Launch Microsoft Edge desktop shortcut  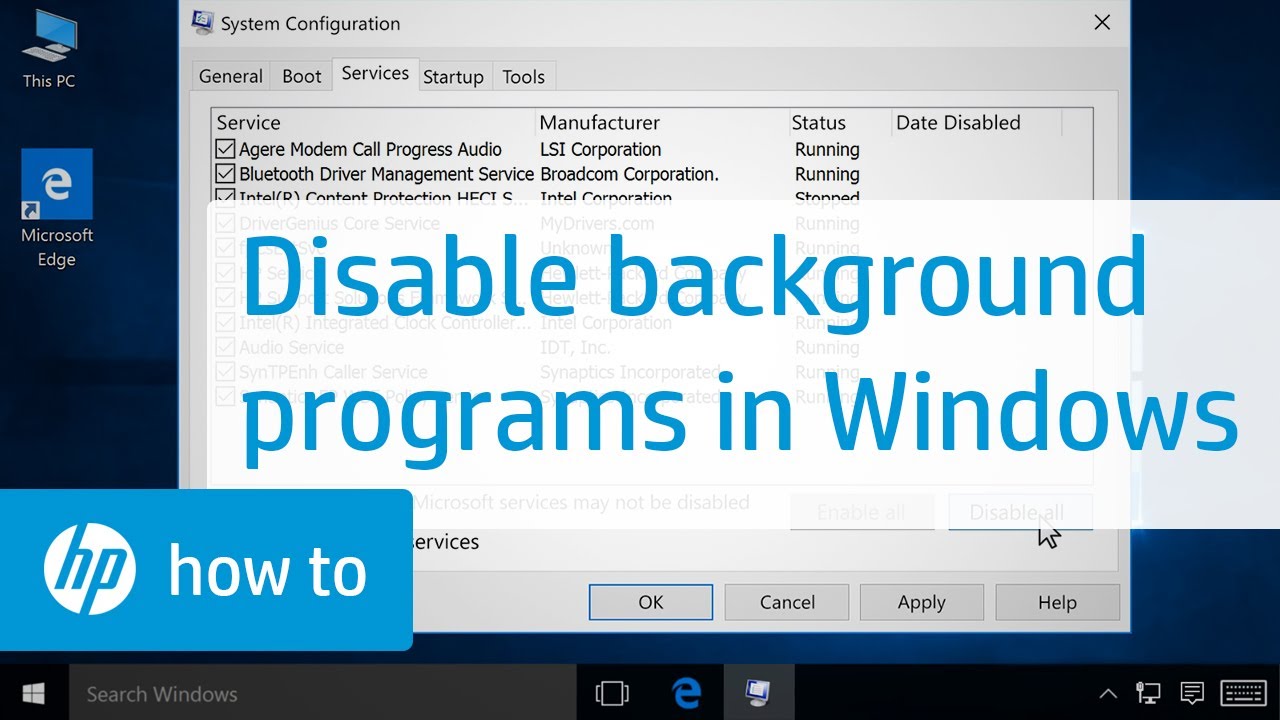click(57, 210)
